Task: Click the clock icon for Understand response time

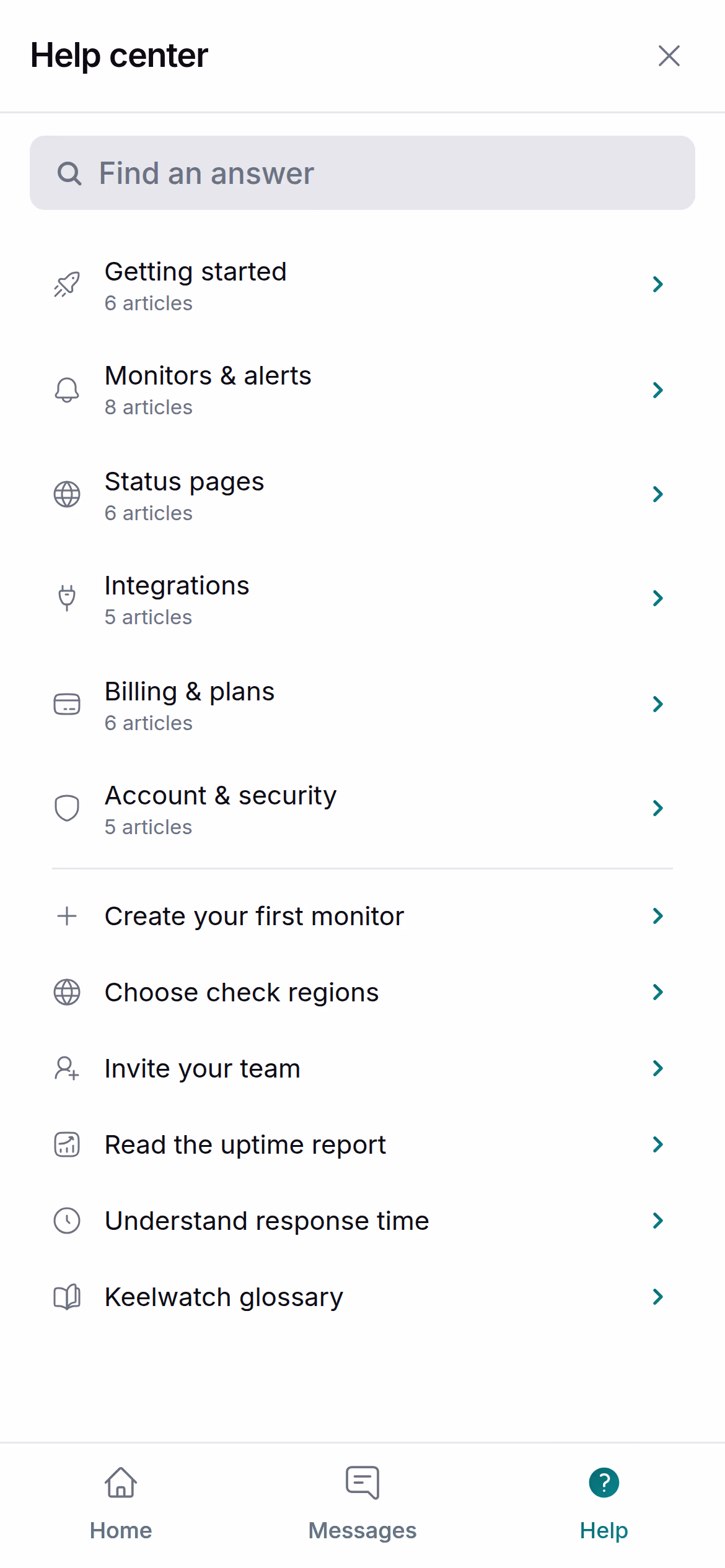Action: [x=67, y=1221]
